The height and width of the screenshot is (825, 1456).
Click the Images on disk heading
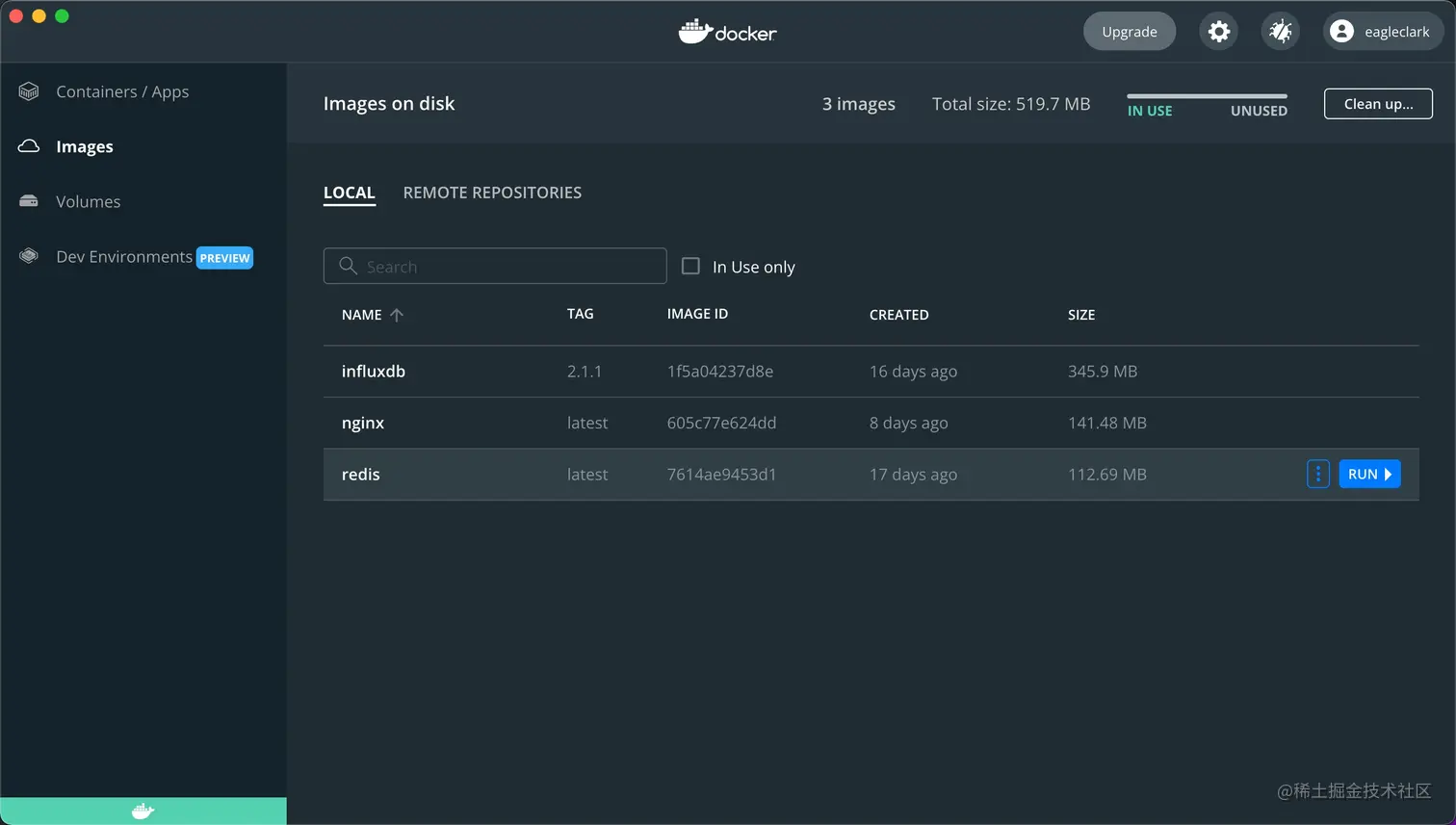(389, 103)
